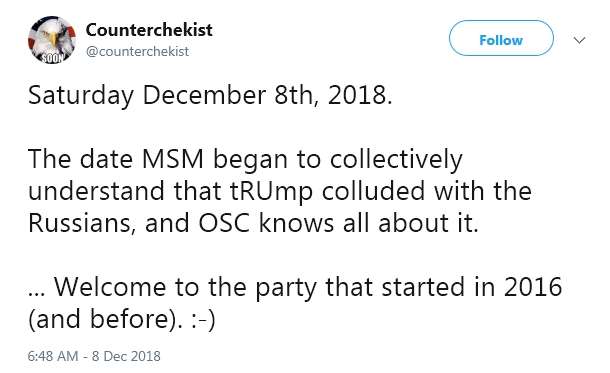The width and height of the screenshot is (610, 373).
Task: Expand the tweet options chevron
Action: (x=580, y=40)
